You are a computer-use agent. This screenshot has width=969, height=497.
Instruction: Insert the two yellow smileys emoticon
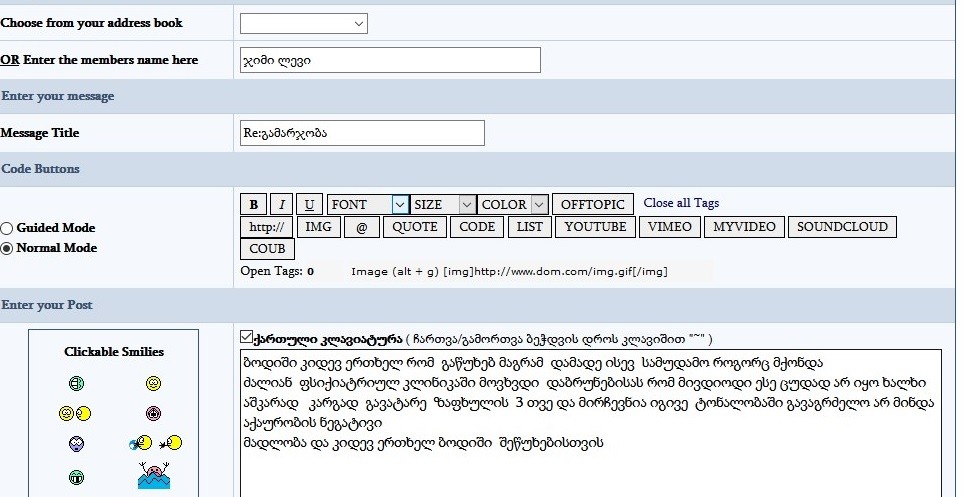[75, 414]
